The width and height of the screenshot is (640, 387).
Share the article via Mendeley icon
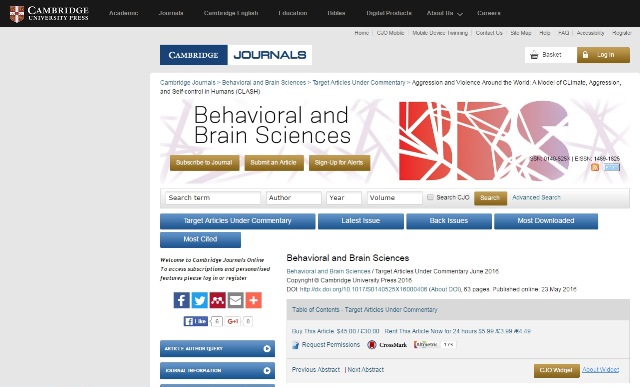tap(218, 300)
